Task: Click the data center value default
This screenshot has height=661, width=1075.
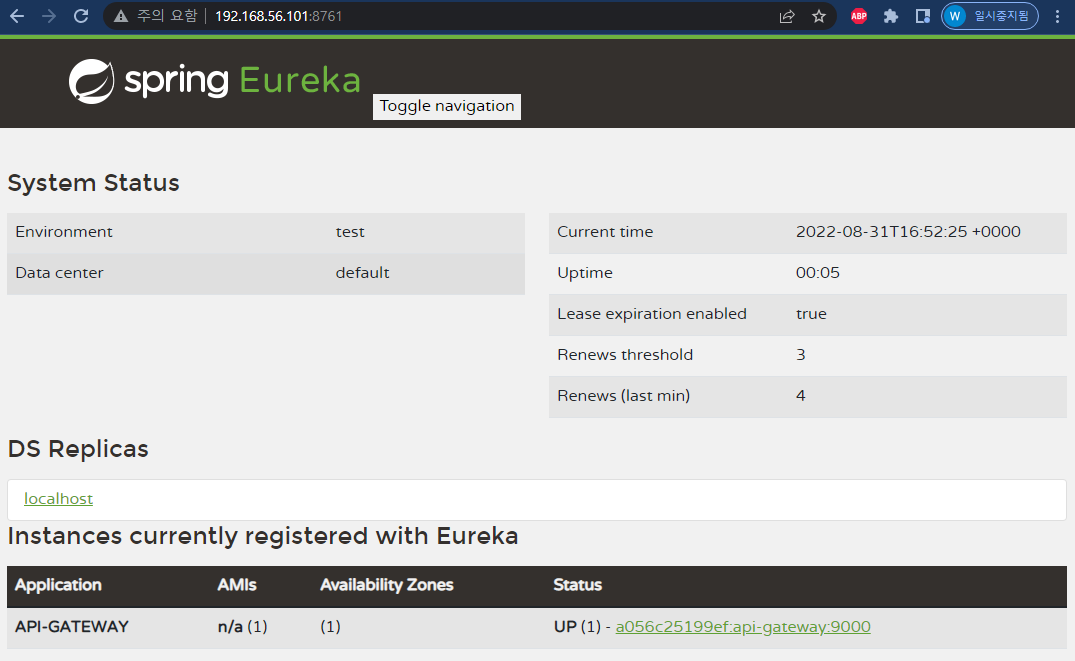Action: pos(362,273)
